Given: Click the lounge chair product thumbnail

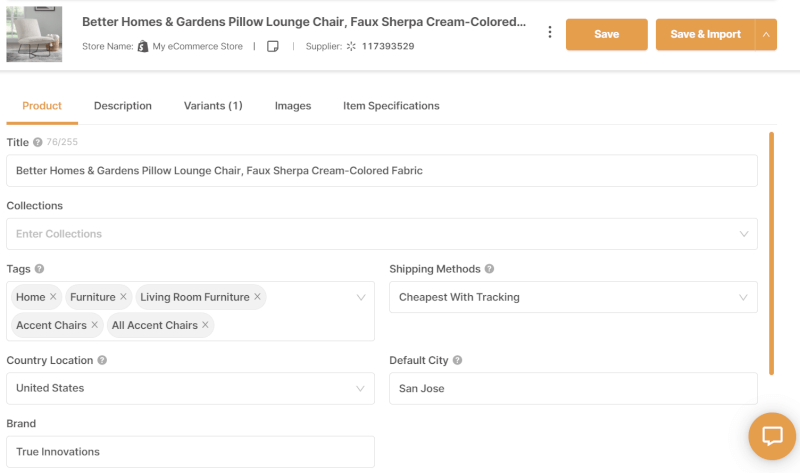Looking at the screenshot, I should click(34, 34).
